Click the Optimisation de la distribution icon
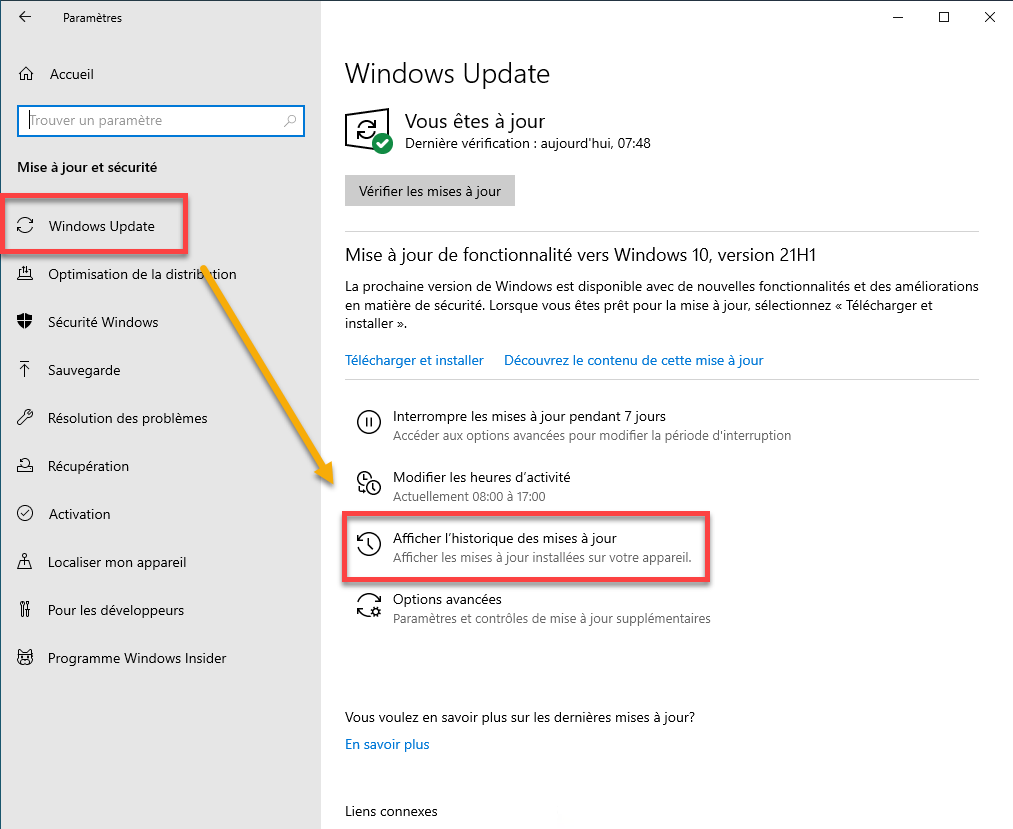This screenshot has height=829, width=1013. click(x=25, y=273)
